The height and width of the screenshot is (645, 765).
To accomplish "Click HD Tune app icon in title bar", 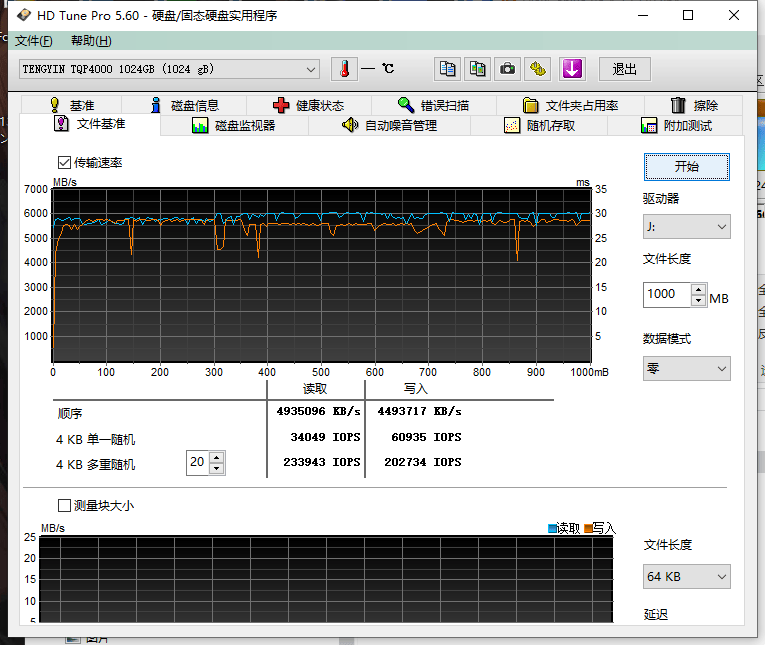I will coord(23,16).
